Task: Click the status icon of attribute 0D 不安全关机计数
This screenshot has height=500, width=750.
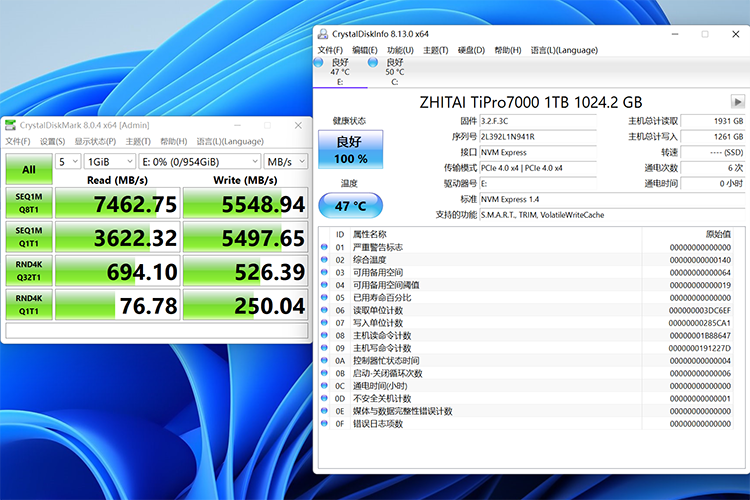Action: 324,398
